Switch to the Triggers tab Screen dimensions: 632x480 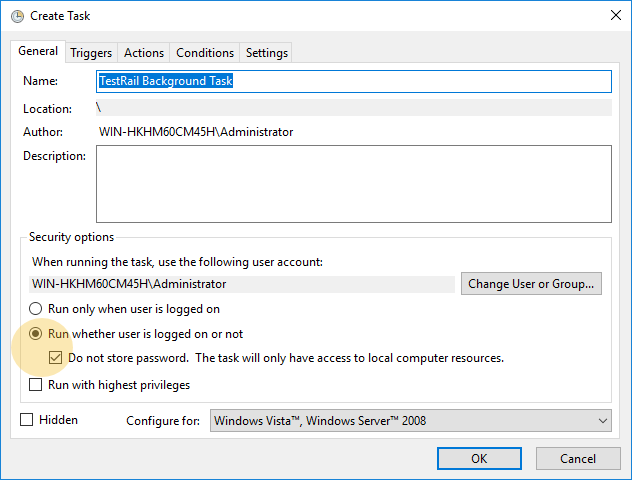pos(91,53)
